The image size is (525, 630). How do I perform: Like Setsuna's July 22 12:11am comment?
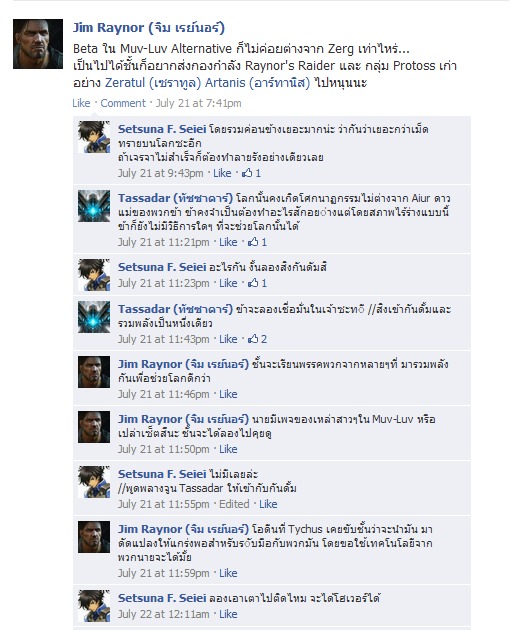tap(228, 614)
